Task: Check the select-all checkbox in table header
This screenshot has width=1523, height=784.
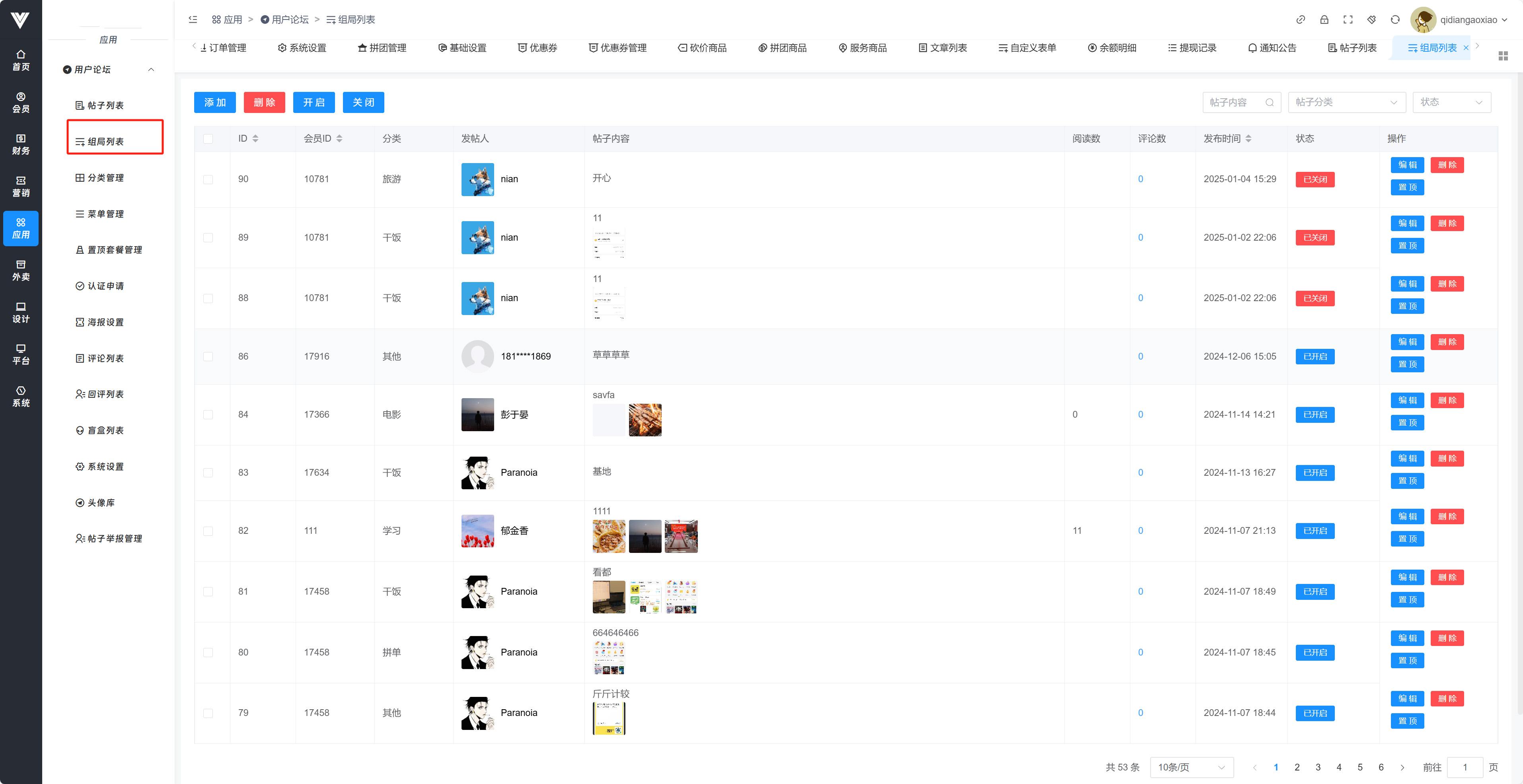Action: coord(208,138)
